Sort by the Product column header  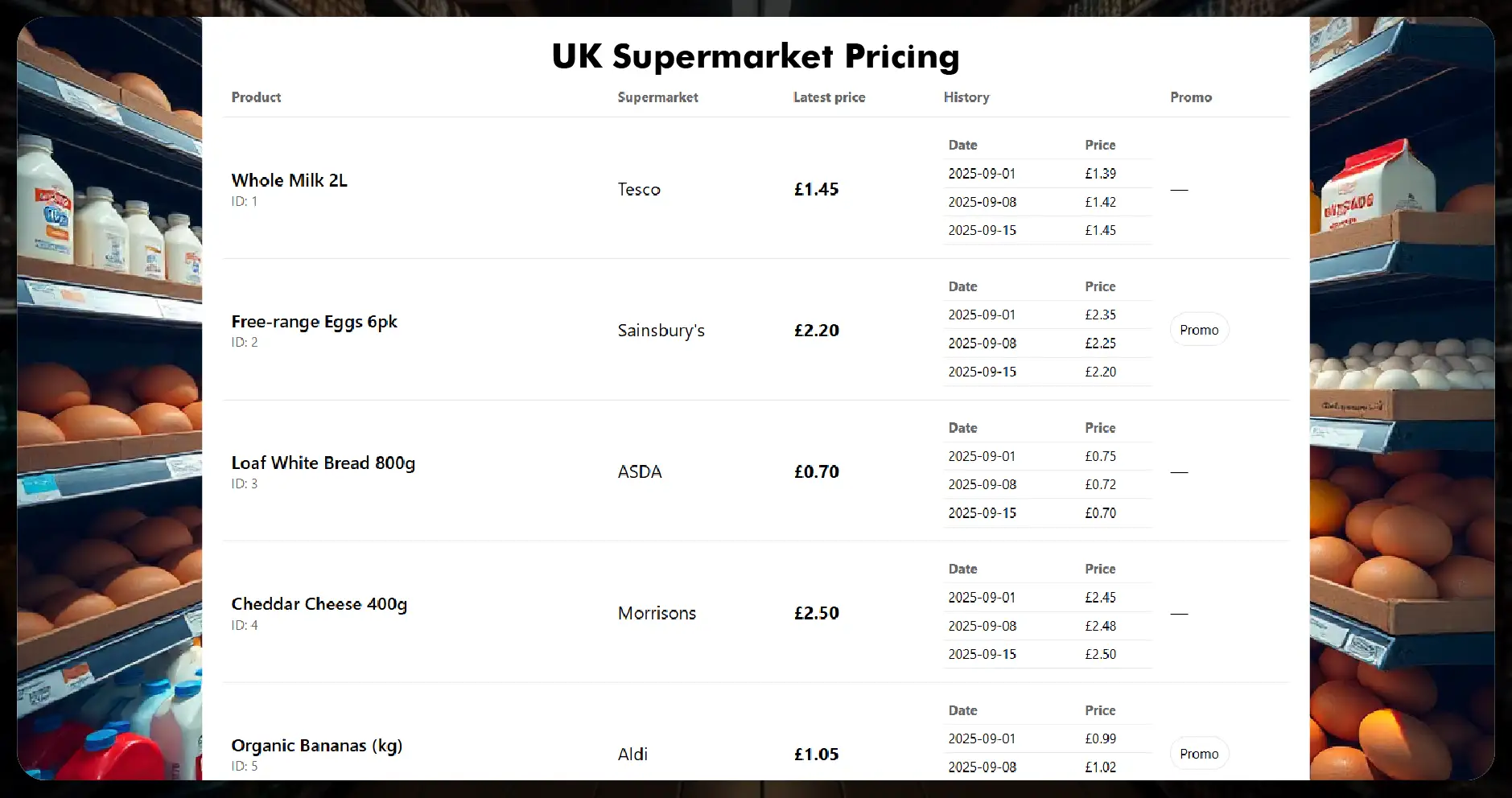tap(255, 97)
